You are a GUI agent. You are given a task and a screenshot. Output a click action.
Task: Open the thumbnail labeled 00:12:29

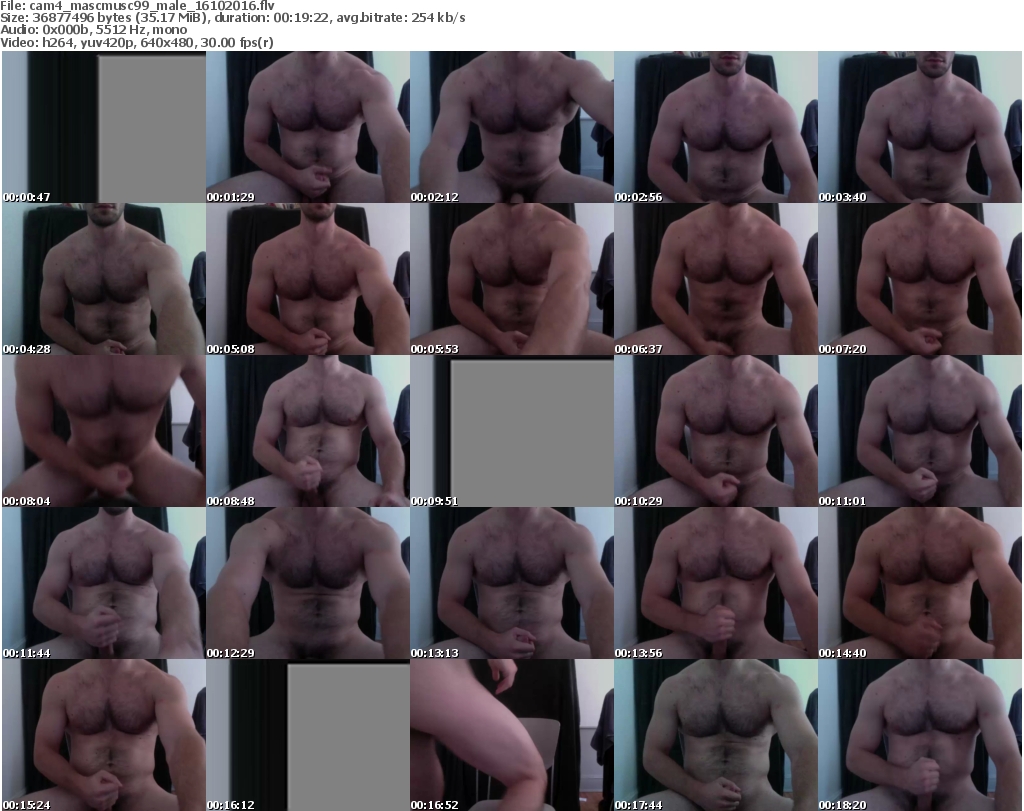[x=308, y=584]
